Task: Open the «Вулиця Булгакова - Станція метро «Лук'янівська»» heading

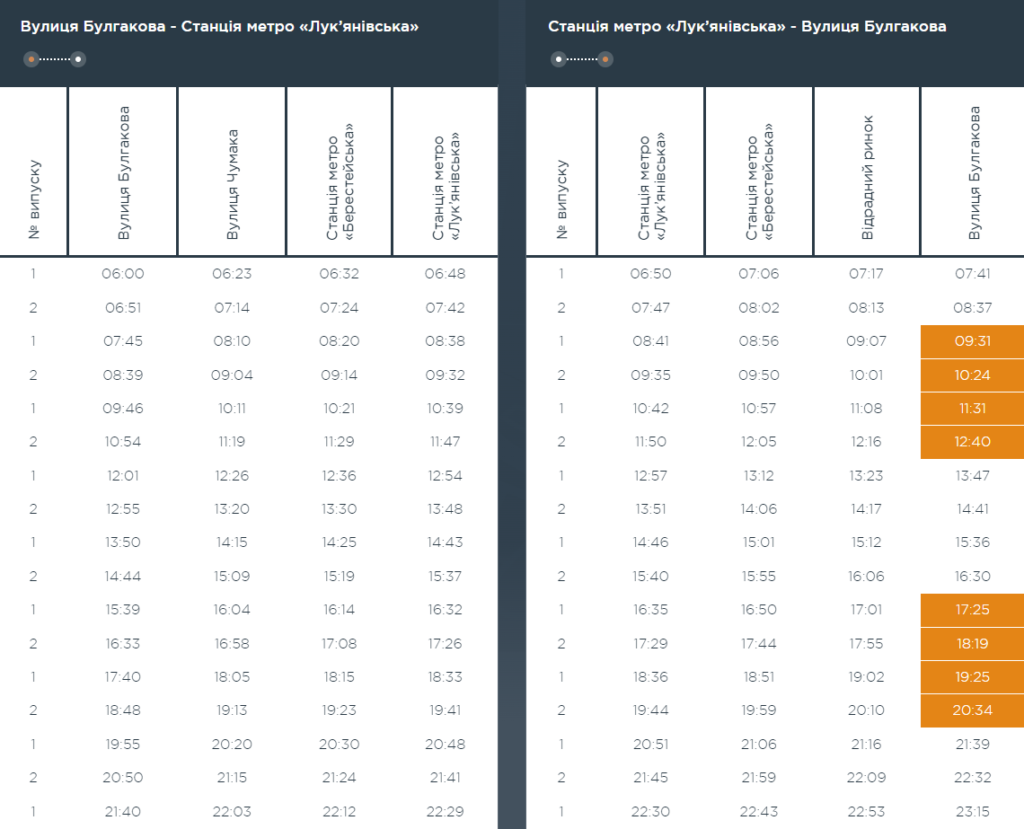Action: [x=219, y=27]
